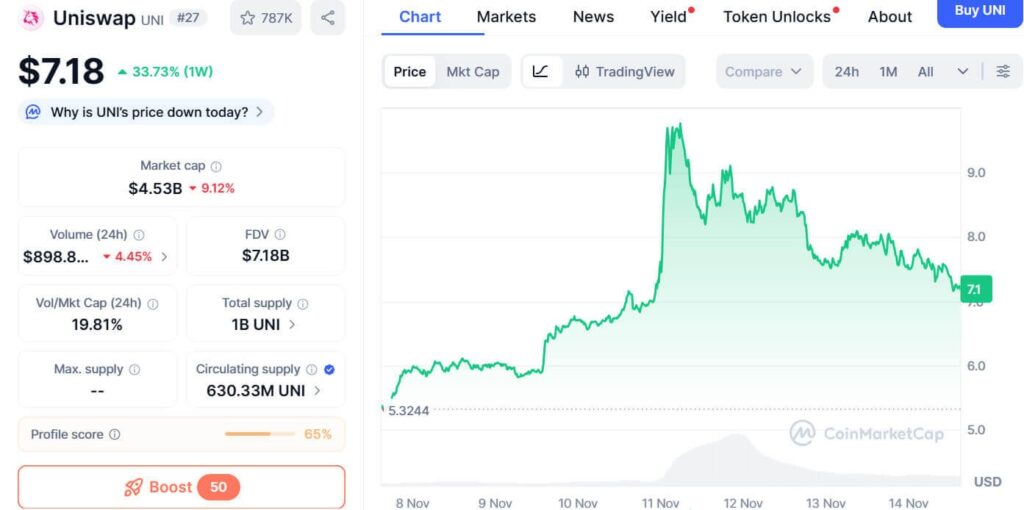This screenshot has height=510, width=1024.
Task: Switch to Token Unlocks tab
Action: click(x=777, y=16)
